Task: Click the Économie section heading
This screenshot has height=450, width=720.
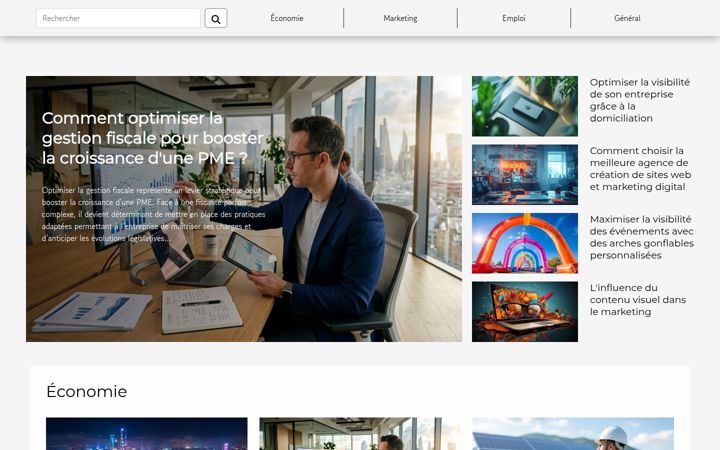Action: pos(87,391)
